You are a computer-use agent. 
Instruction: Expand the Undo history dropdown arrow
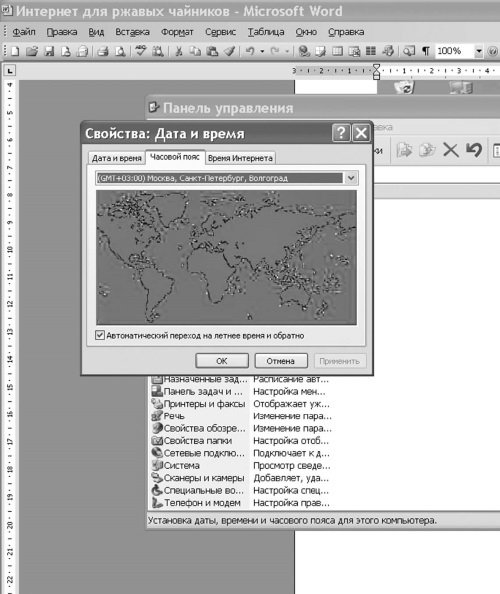[x=262, y=51]
